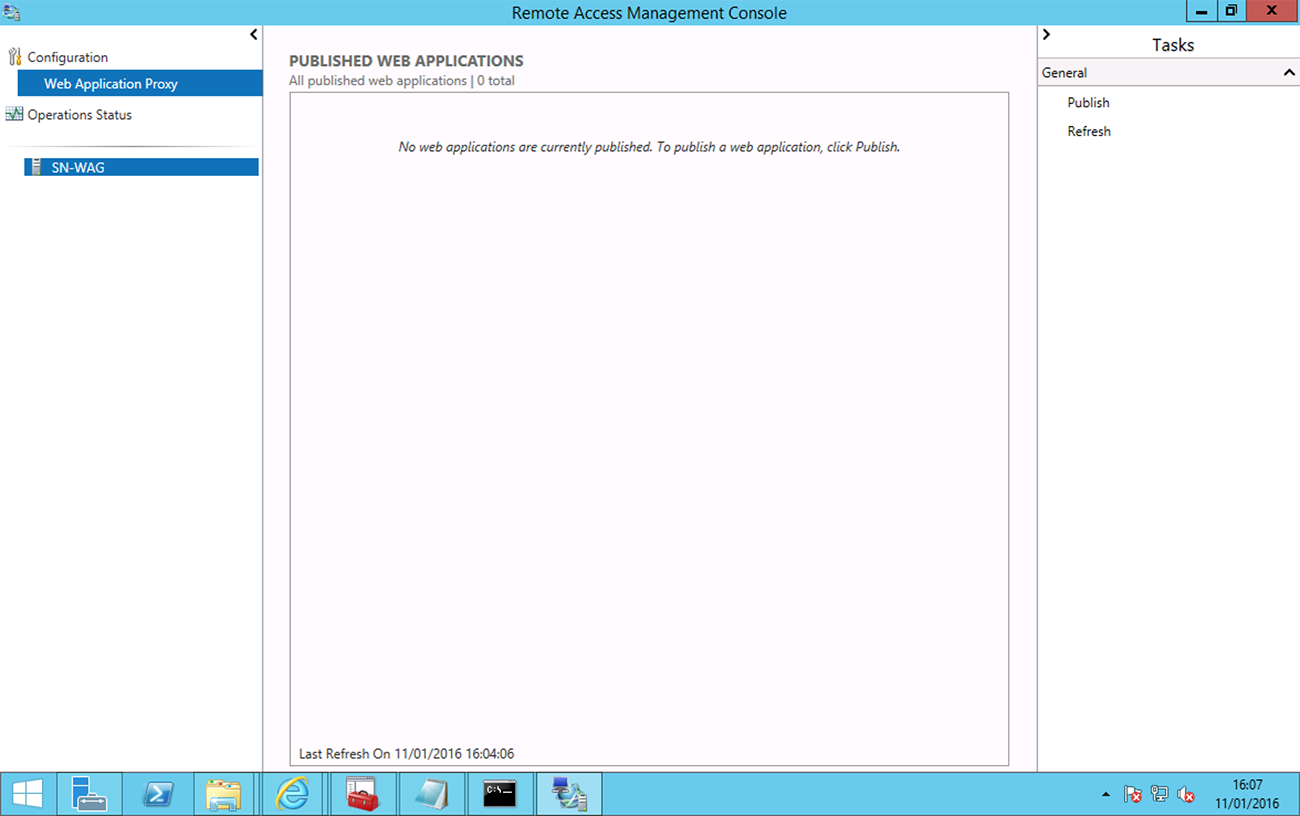Click the muted speaker tray icon

point(1186,795)
